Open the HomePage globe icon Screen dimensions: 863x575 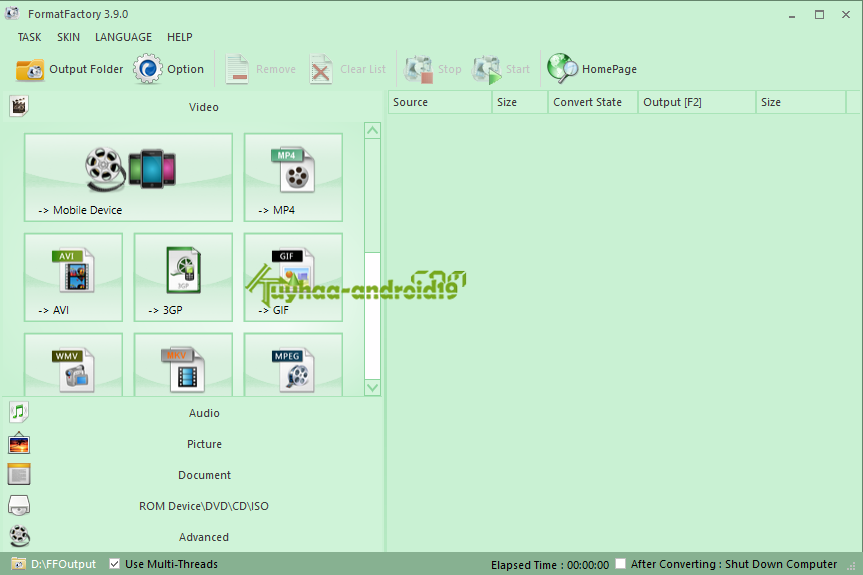562,68
